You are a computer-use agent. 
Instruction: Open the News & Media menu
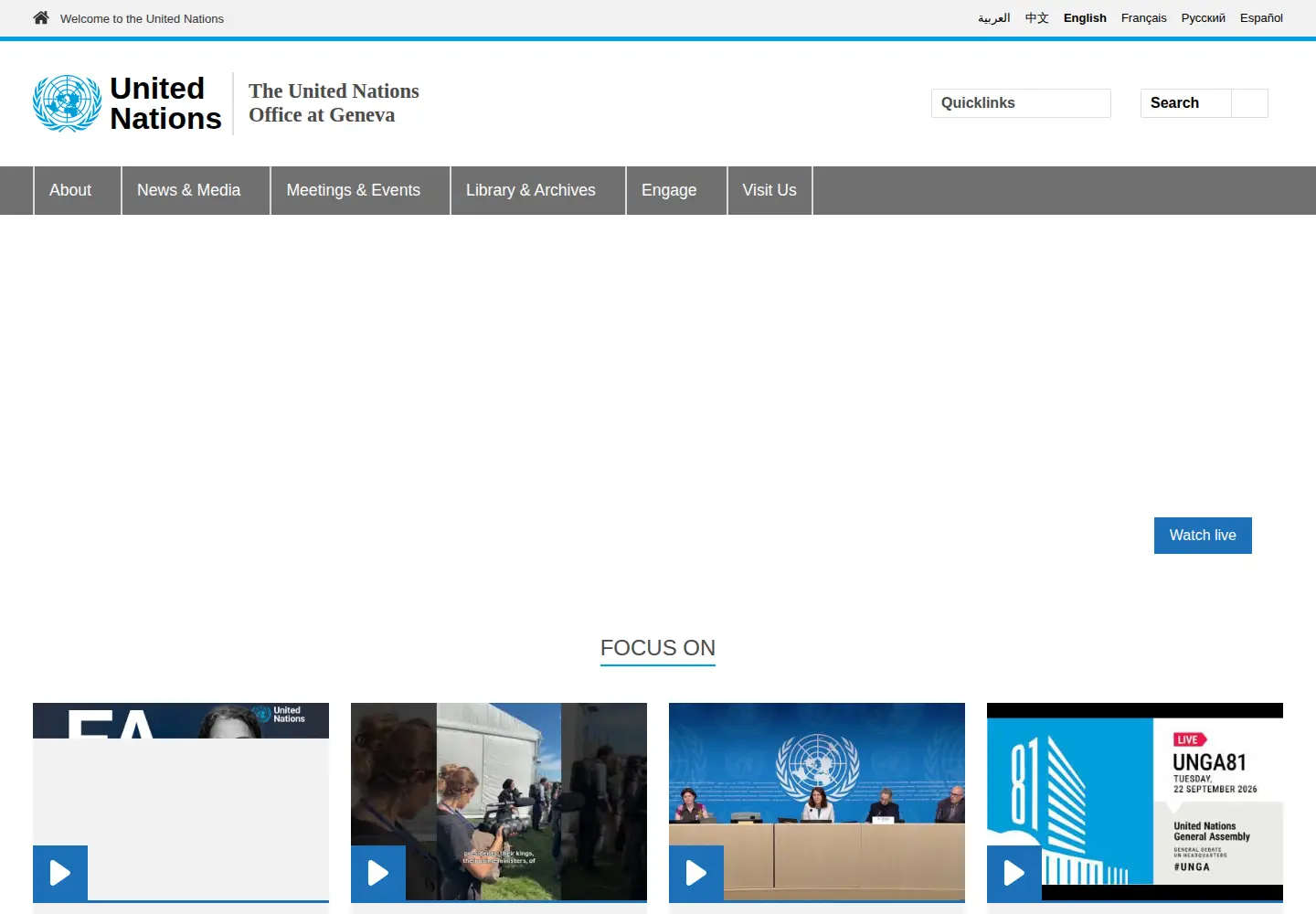[196, 190]
